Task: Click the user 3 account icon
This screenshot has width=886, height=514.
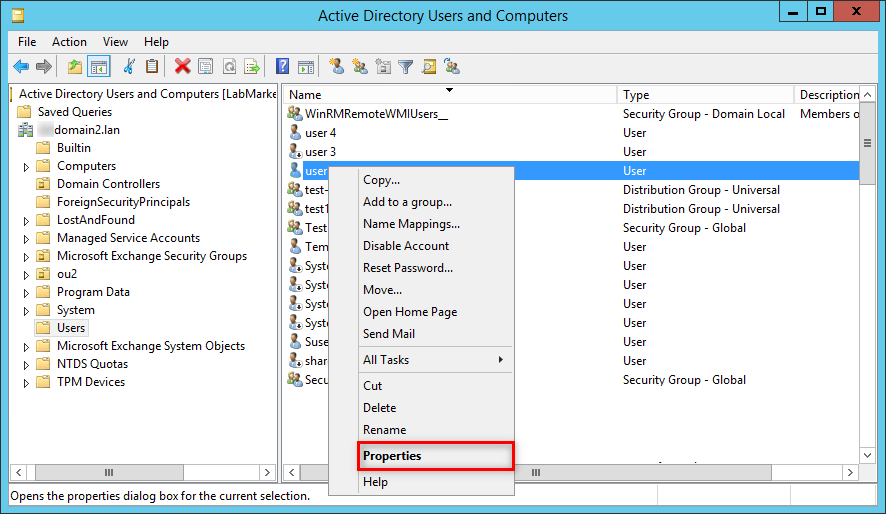Action: pos(295,151)
